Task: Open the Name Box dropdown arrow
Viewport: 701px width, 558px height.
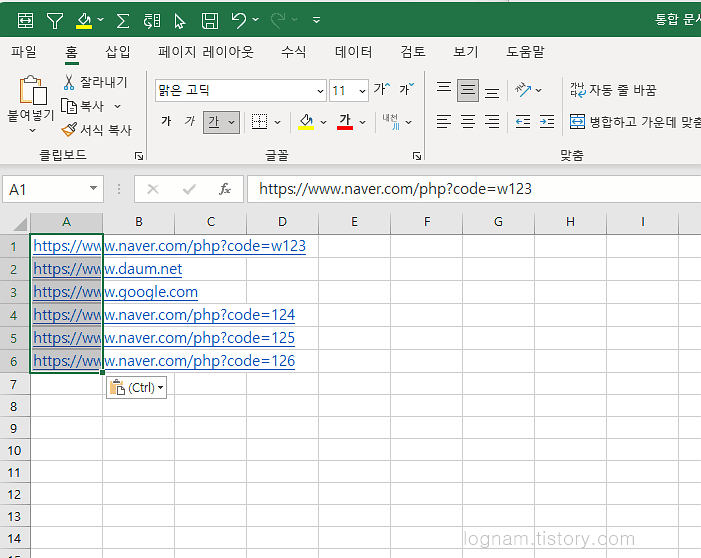Action: (93, 189)
